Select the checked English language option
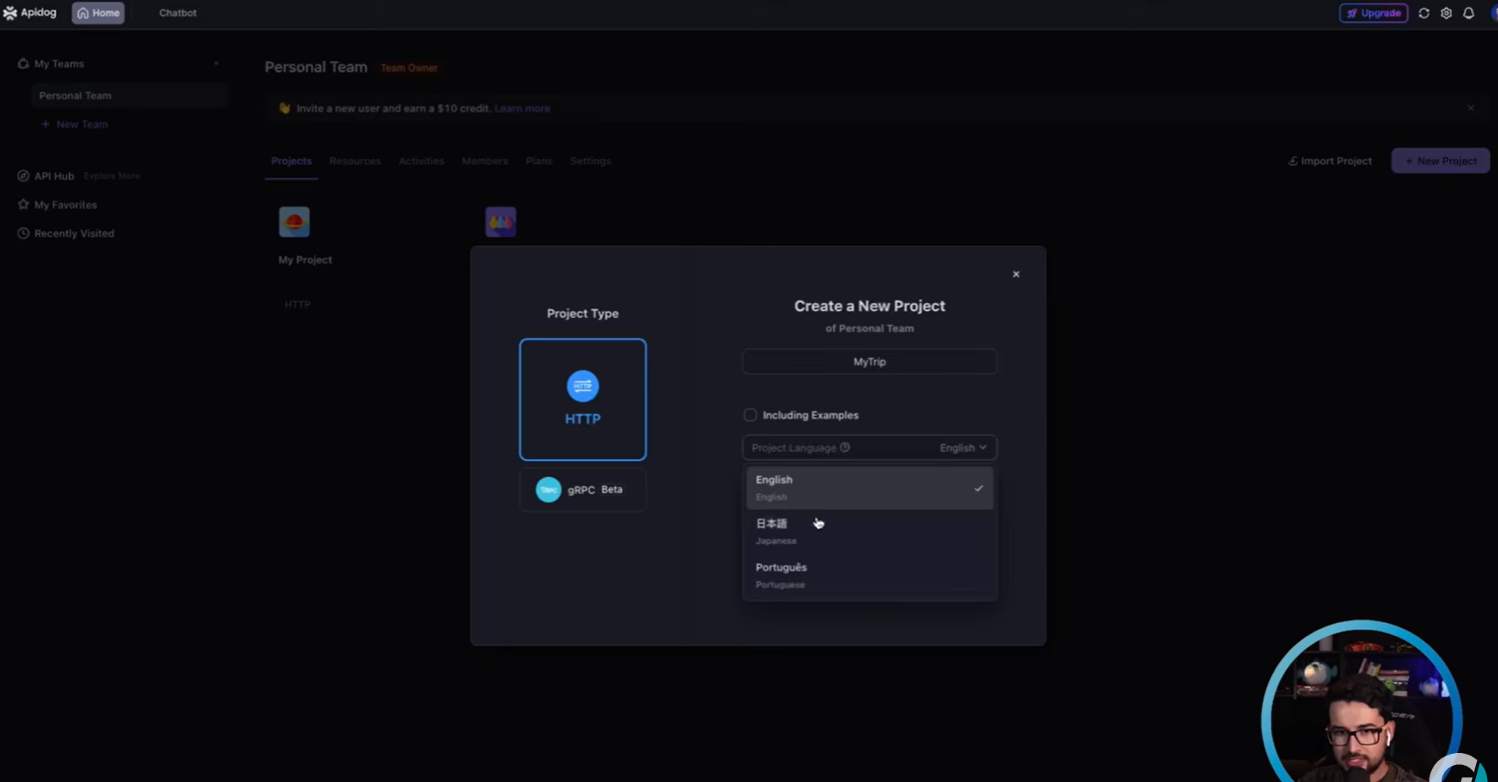1498x782 pixels. tap(868, 488)
